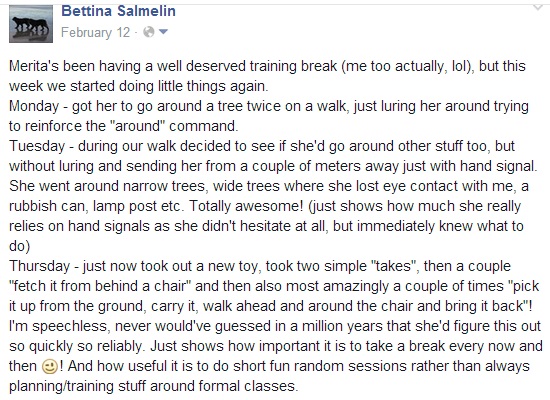
Task: Click the words "rubbish can" in the post
Action: pos(47,206)
